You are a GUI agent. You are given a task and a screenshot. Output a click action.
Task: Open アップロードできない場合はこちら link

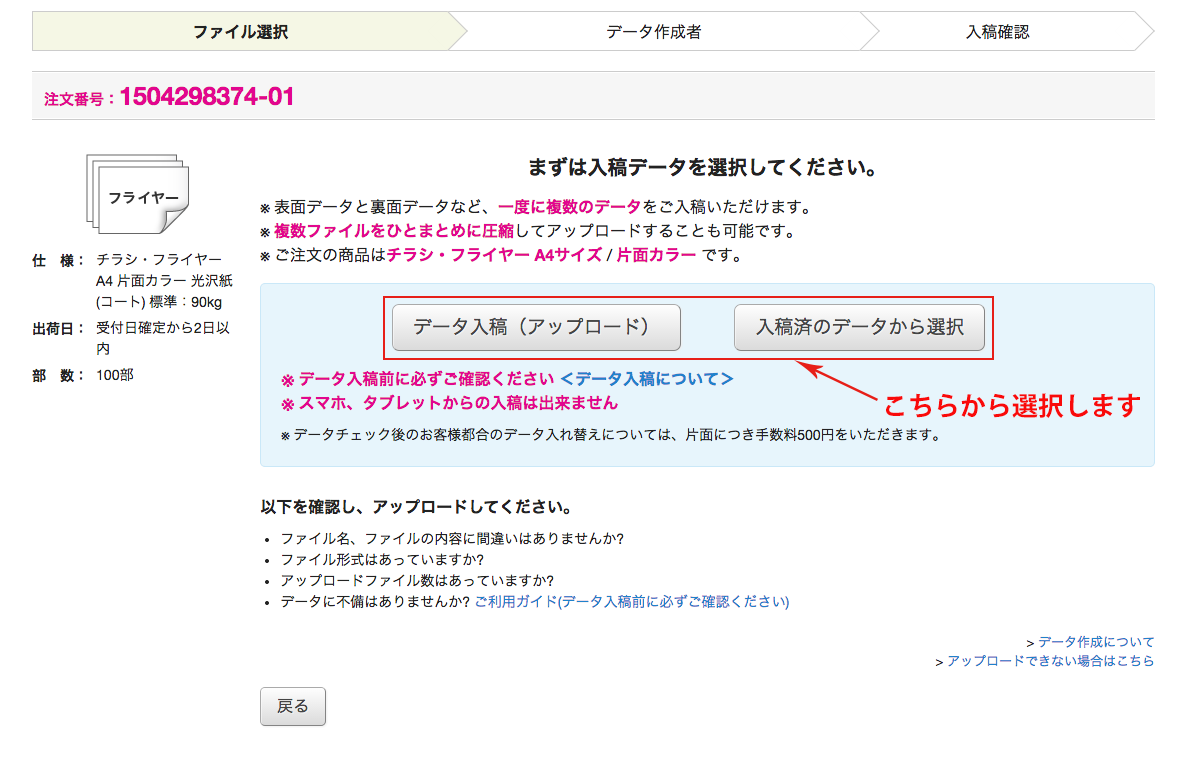(x=1050, y=661)
